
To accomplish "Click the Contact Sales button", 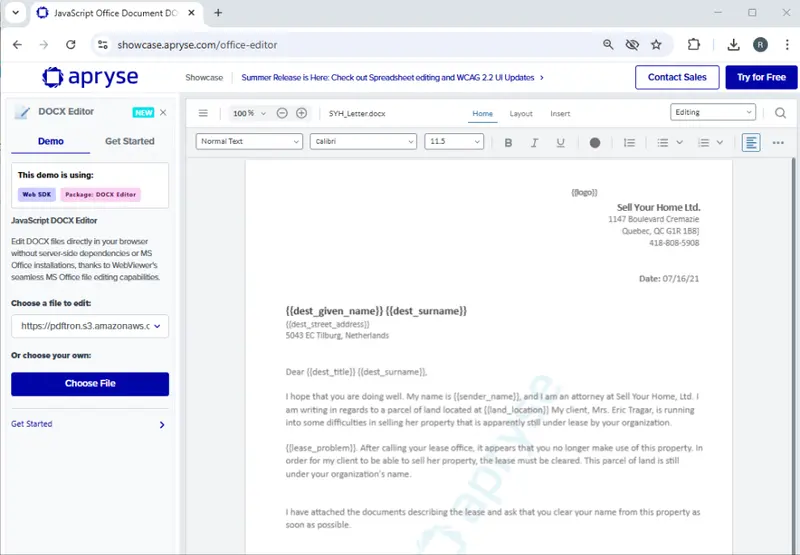I will tap(677, 77).
